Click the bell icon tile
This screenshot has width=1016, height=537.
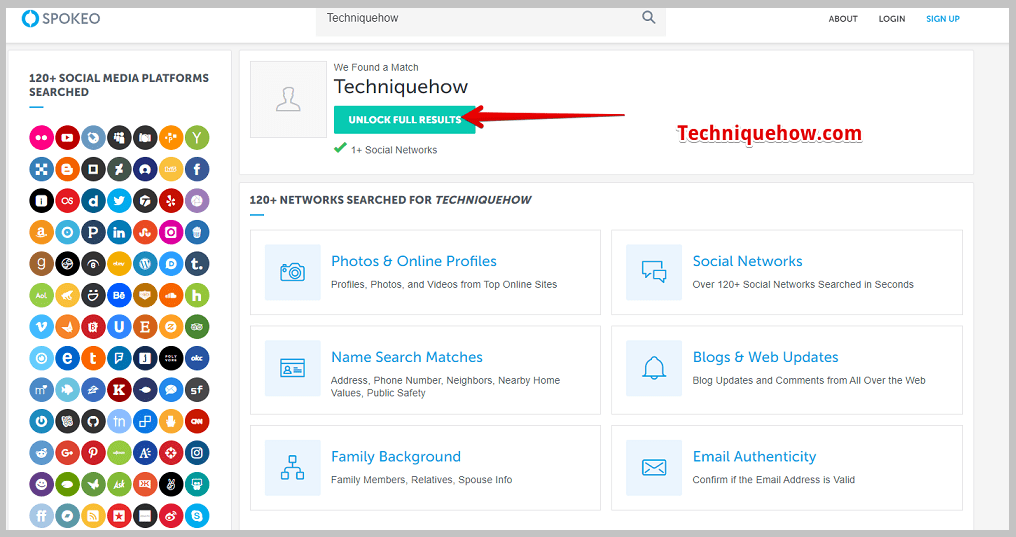pyautogui.click(x=654, y=368)
